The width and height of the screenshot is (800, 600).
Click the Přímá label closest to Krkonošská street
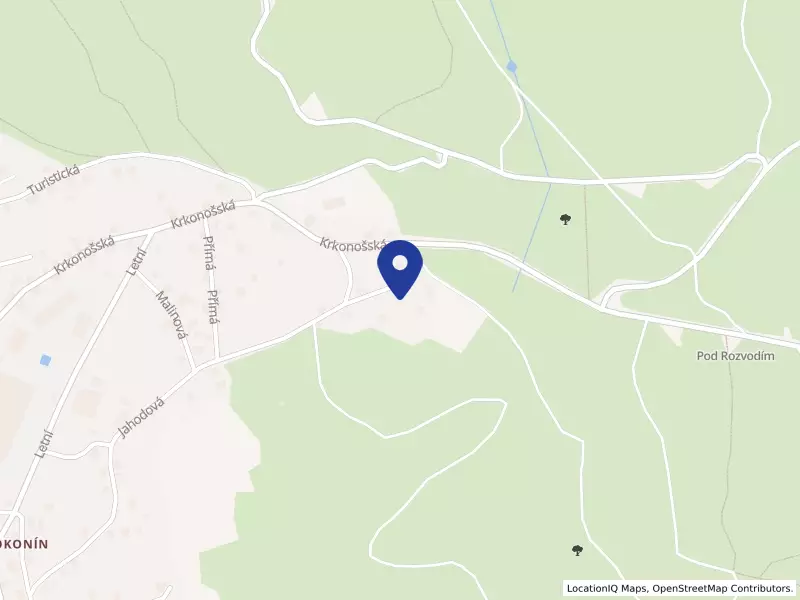coord(208,251)
